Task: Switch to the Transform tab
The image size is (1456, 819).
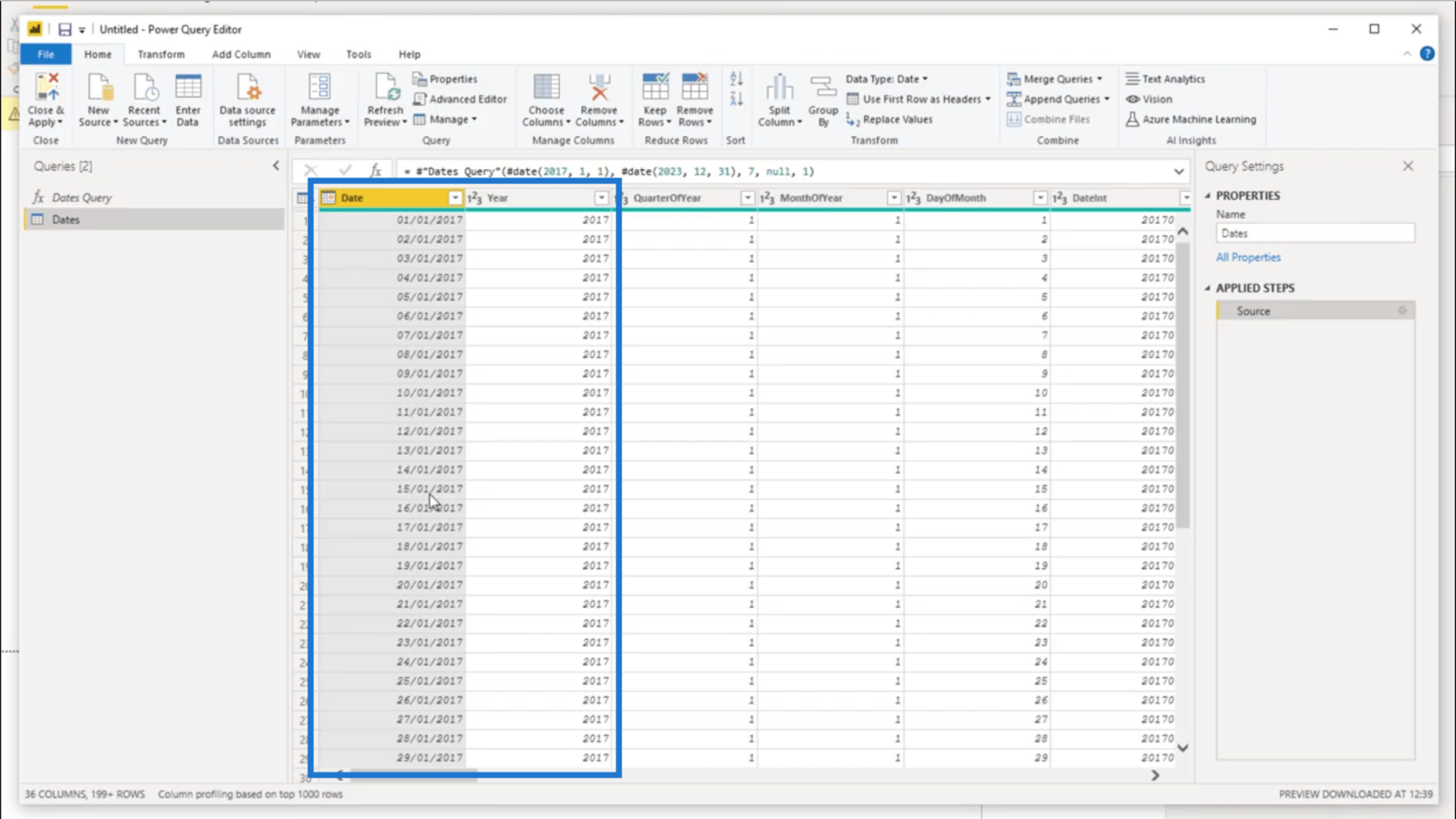Action: [x=161, y=54]
